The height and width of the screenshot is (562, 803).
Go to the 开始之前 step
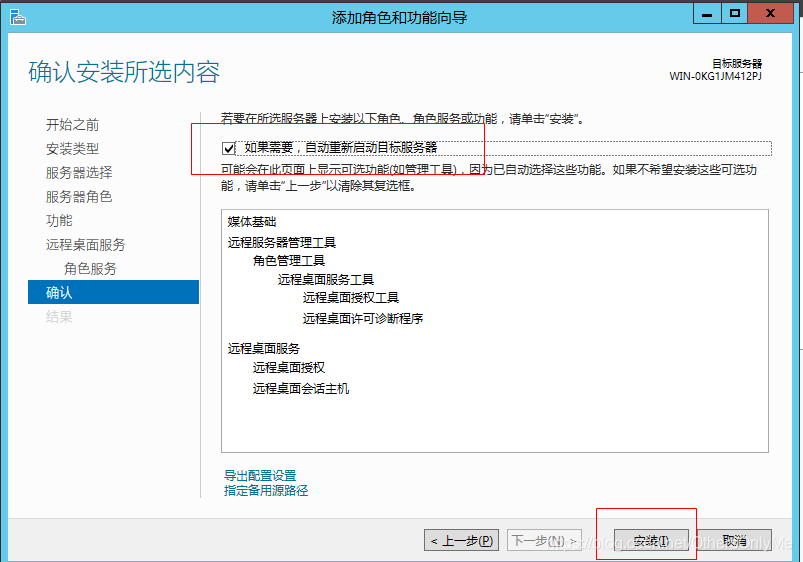72,124
